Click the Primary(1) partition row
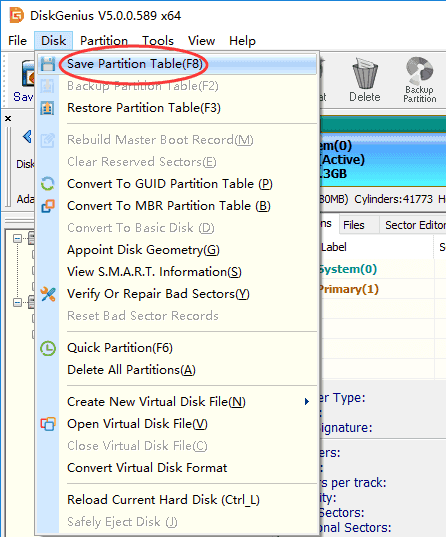This screenshot has height=537, width=446. (x=383, y=289)
